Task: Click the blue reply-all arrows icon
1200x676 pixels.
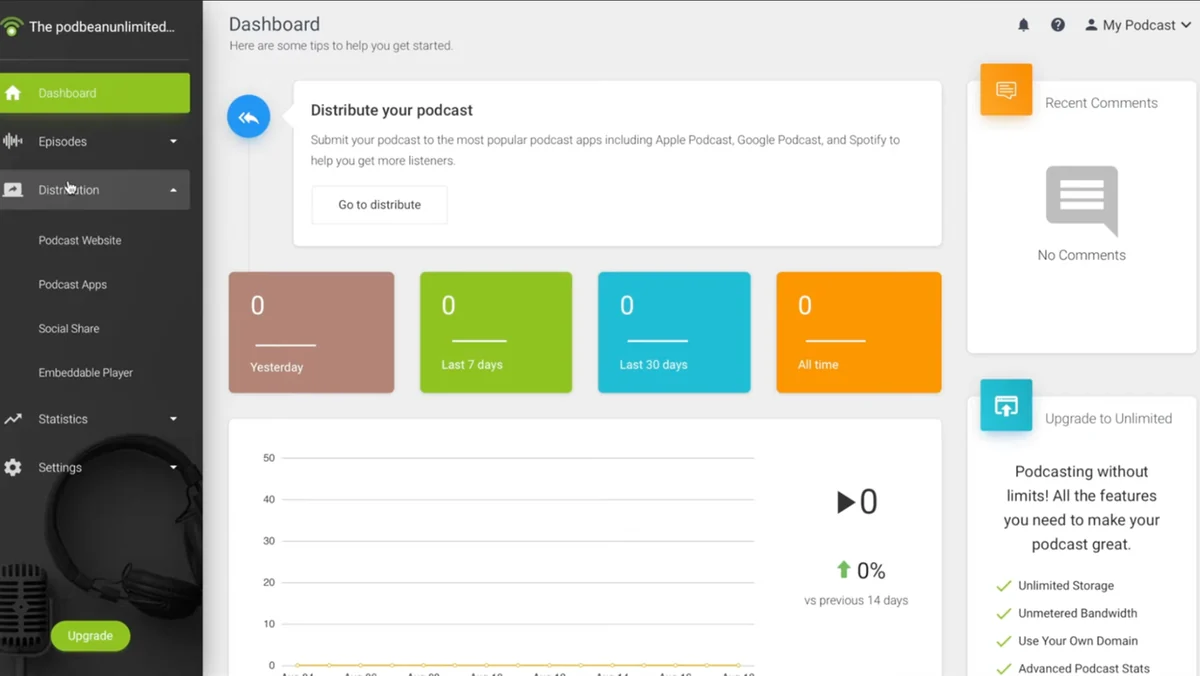Action: [249, 117]
